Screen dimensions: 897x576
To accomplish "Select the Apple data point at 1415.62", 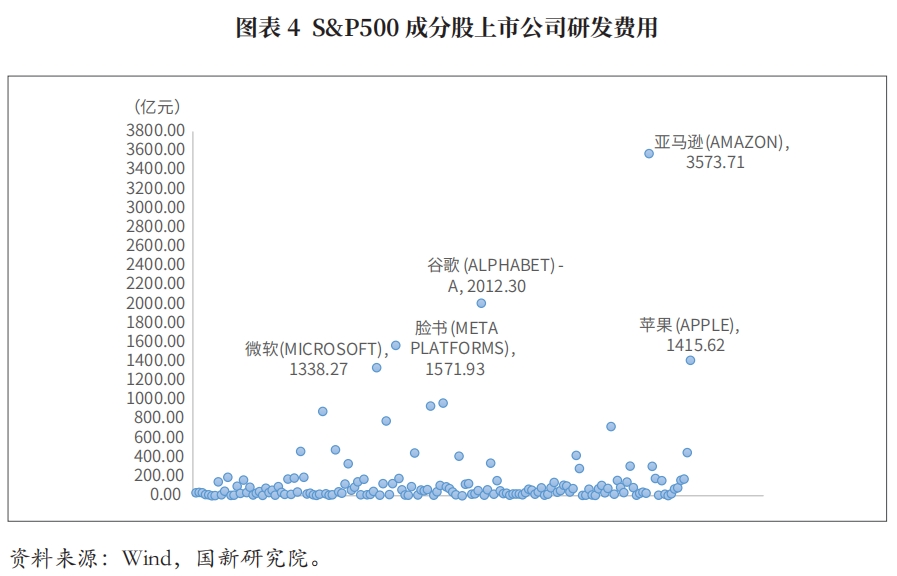I will pyautogui.click(x=690, y=360).
